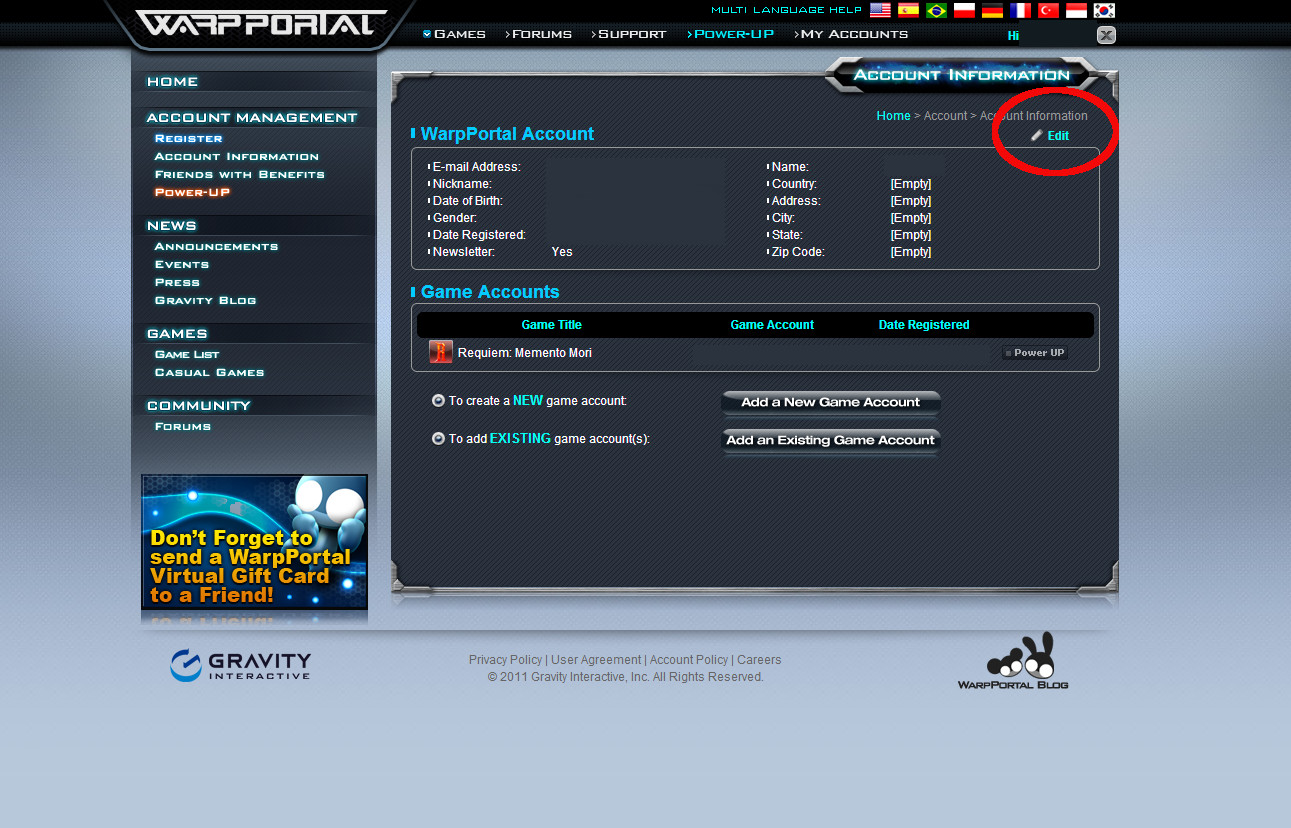The width and height of the screenshot is (1291, 828).
Task: Click the Game Title column header
Action: pyautogui.click(x=551, y=325)
